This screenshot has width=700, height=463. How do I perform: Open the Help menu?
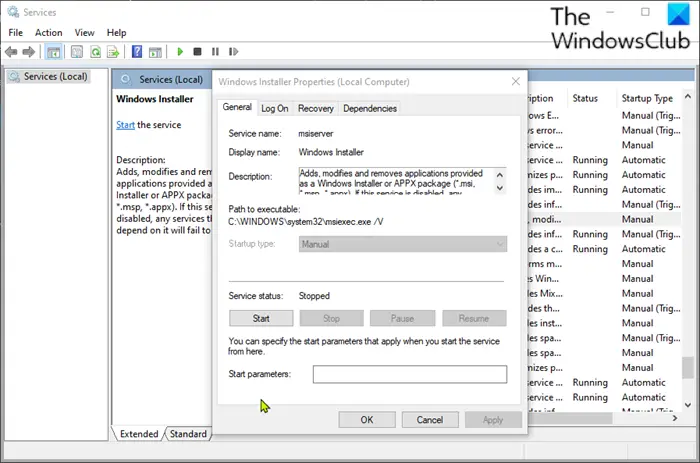coord(116,33)
